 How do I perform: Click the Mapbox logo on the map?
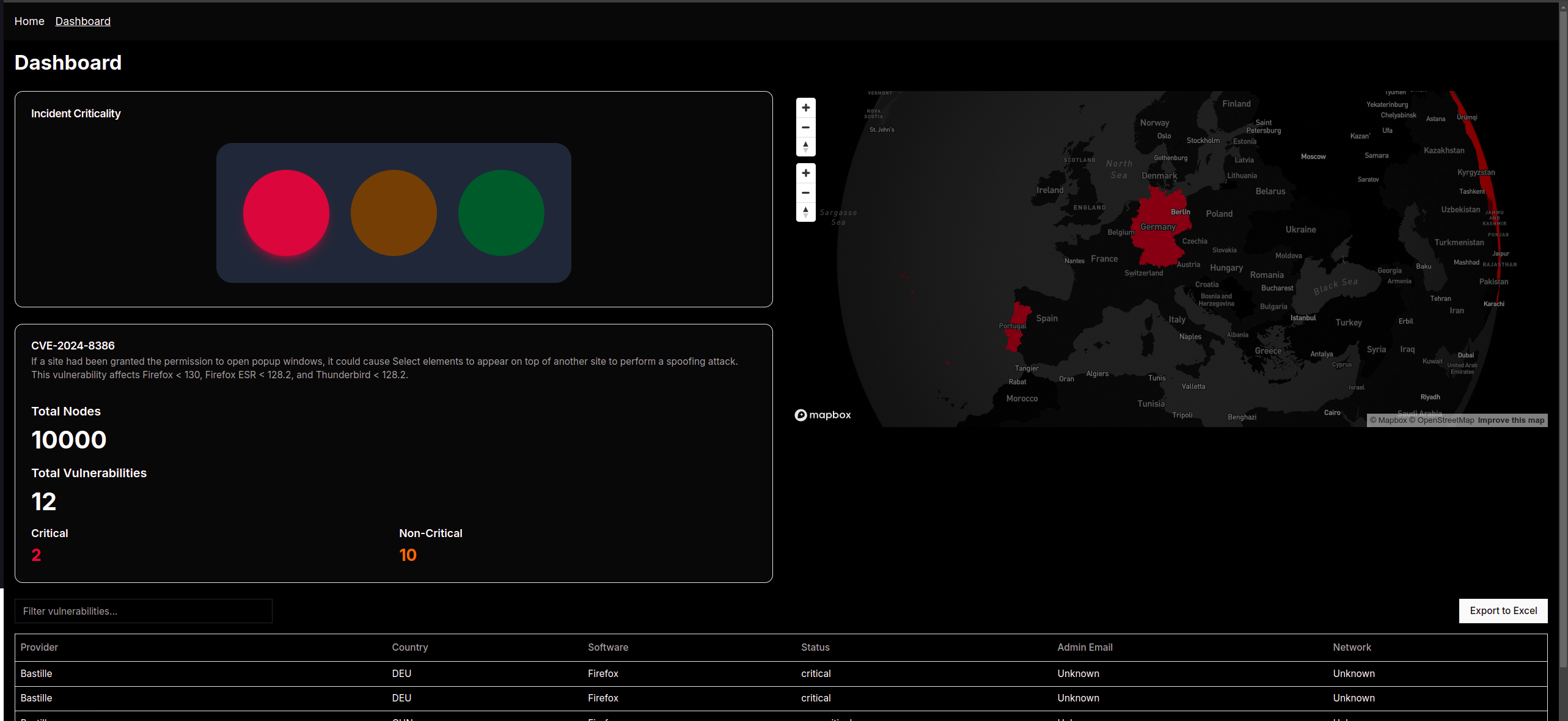(x=822, y=415)
